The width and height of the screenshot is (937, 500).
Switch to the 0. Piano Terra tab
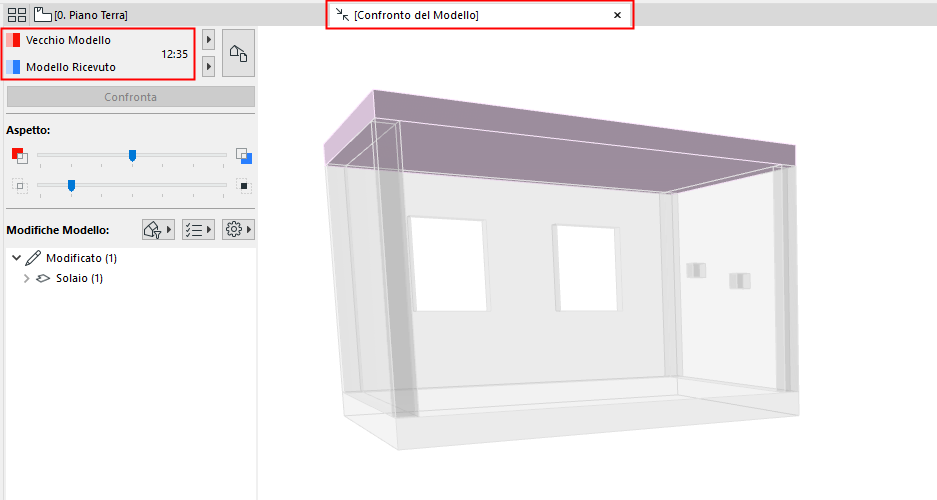point(81,15)
